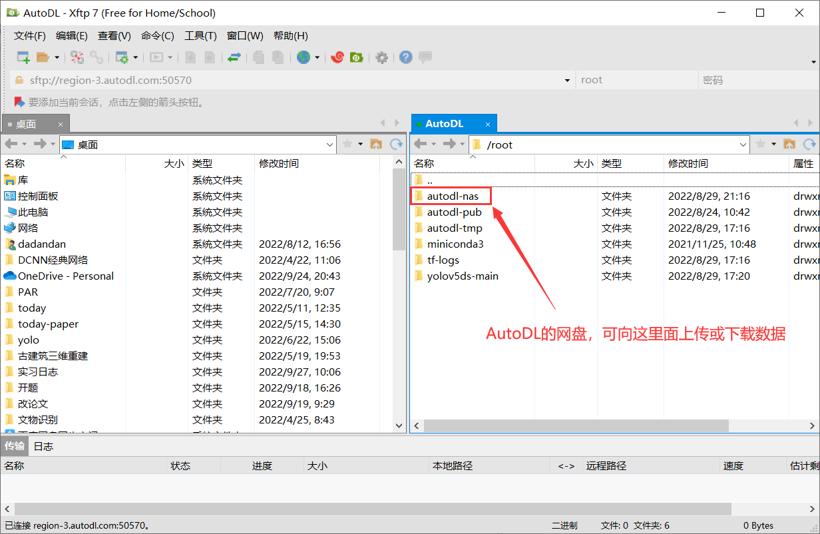Viewport: 820px width, 534px height.
Task: Close the AutoDL session tab
Action: tap(488, 124)
